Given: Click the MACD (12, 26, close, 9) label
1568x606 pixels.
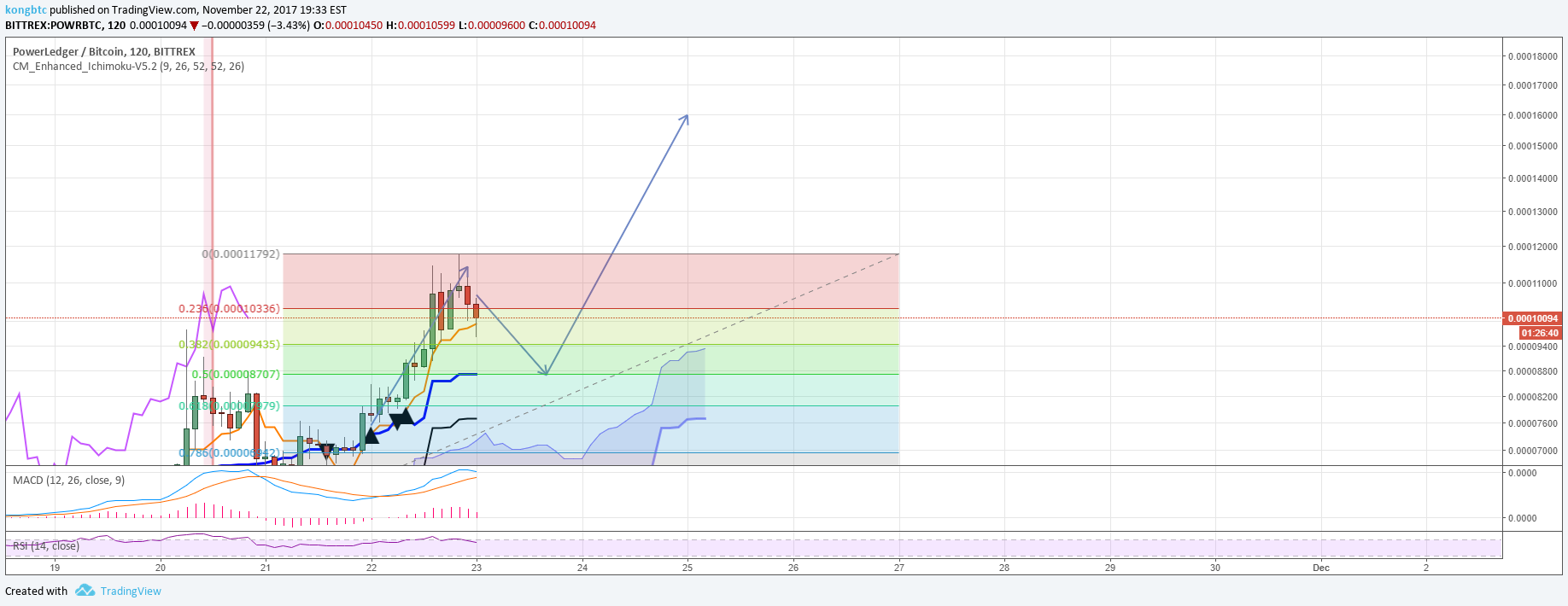Looking at the screenshot, I should (68, 481).
